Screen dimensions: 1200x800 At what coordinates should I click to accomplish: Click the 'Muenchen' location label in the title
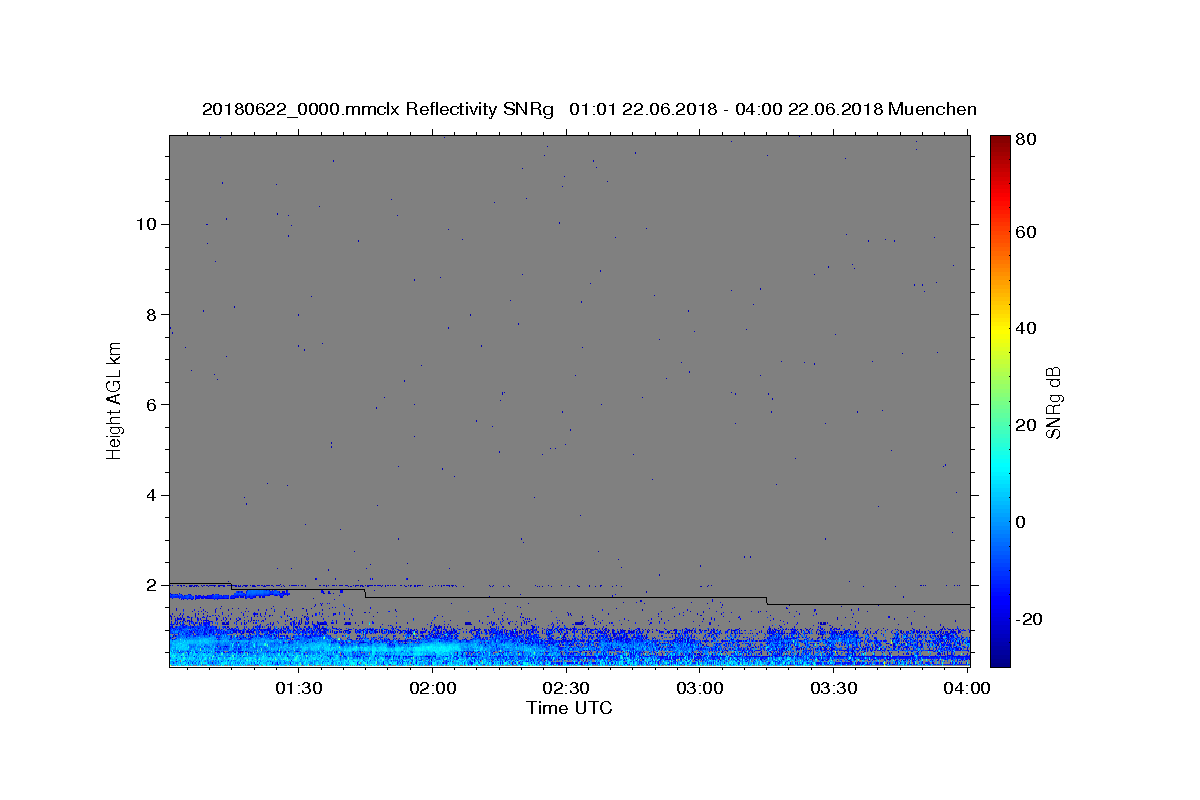point(932,109)
